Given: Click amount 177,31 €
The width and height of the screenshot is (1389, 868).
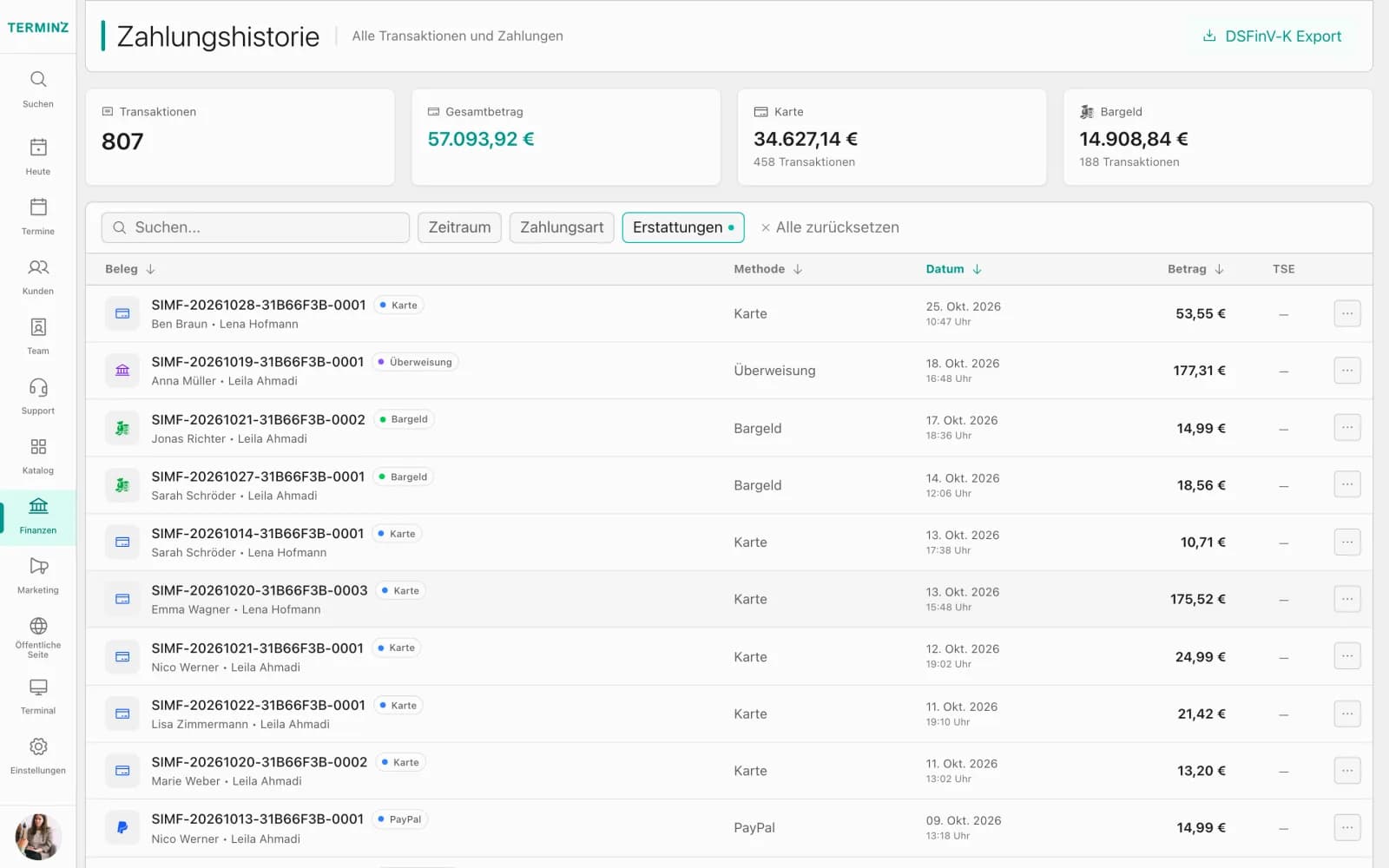Looking at the screenshot, I should (1199, 371).
